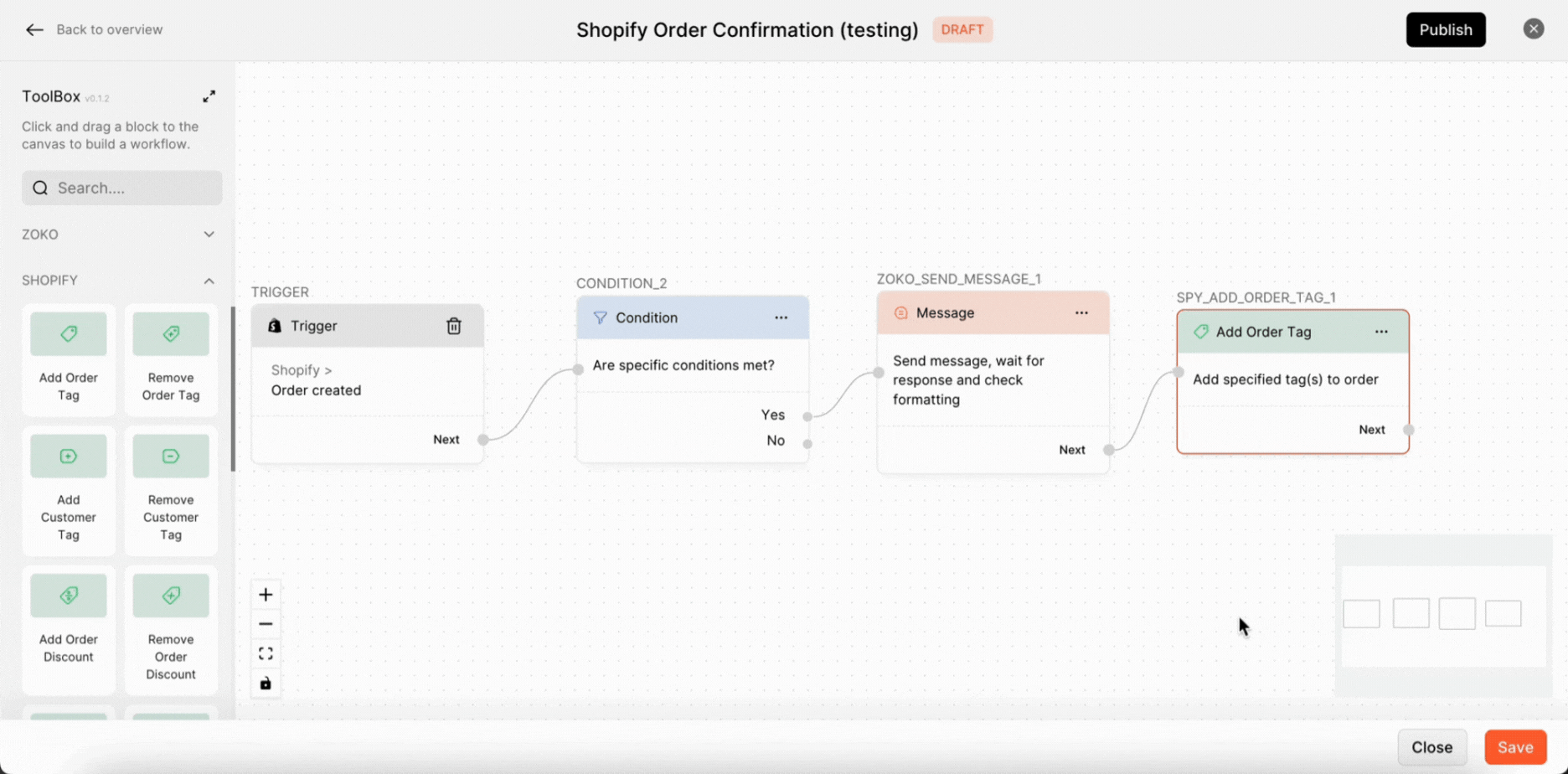Select the Remove Customer Tag block icon
The width and height of the screenshot is (1568, 774).
[x=171, y=457]
